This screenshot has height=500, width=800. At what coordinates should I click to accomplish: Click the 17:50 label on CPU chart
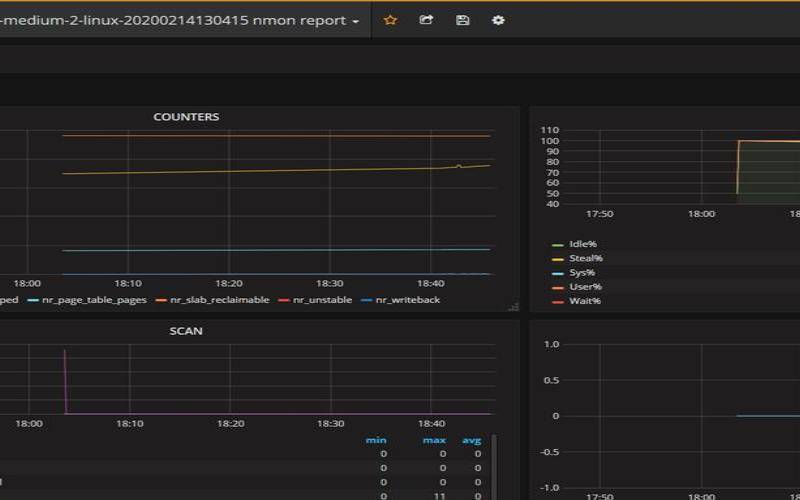tap(599, 214)
